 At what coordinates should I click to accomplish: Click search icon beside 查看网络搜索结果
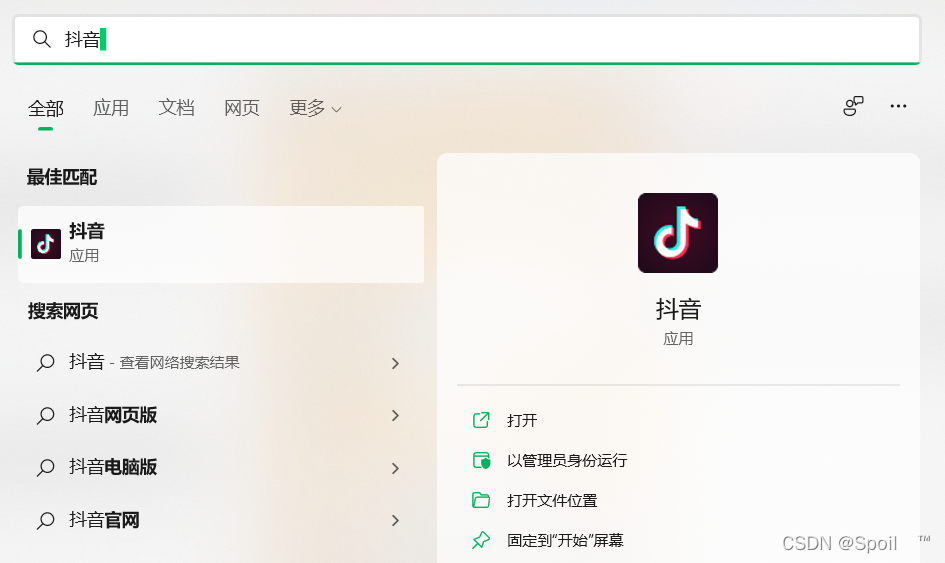point(46,363)
